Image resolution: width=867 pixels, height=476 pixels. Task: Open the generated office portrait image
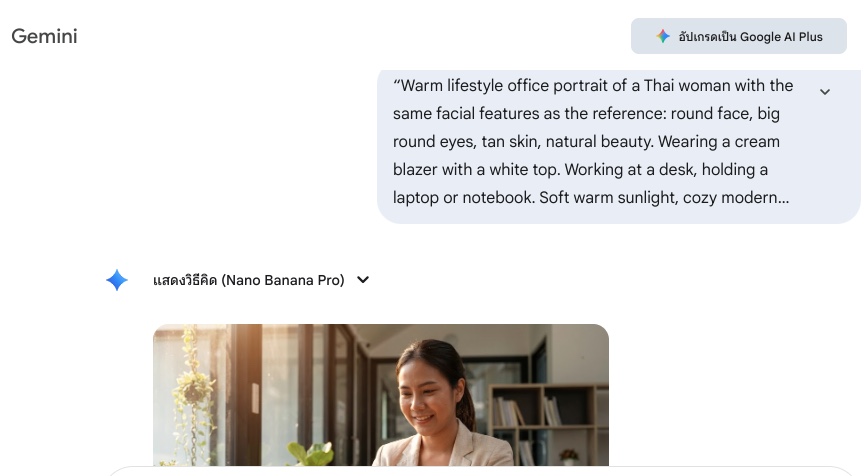381,395
